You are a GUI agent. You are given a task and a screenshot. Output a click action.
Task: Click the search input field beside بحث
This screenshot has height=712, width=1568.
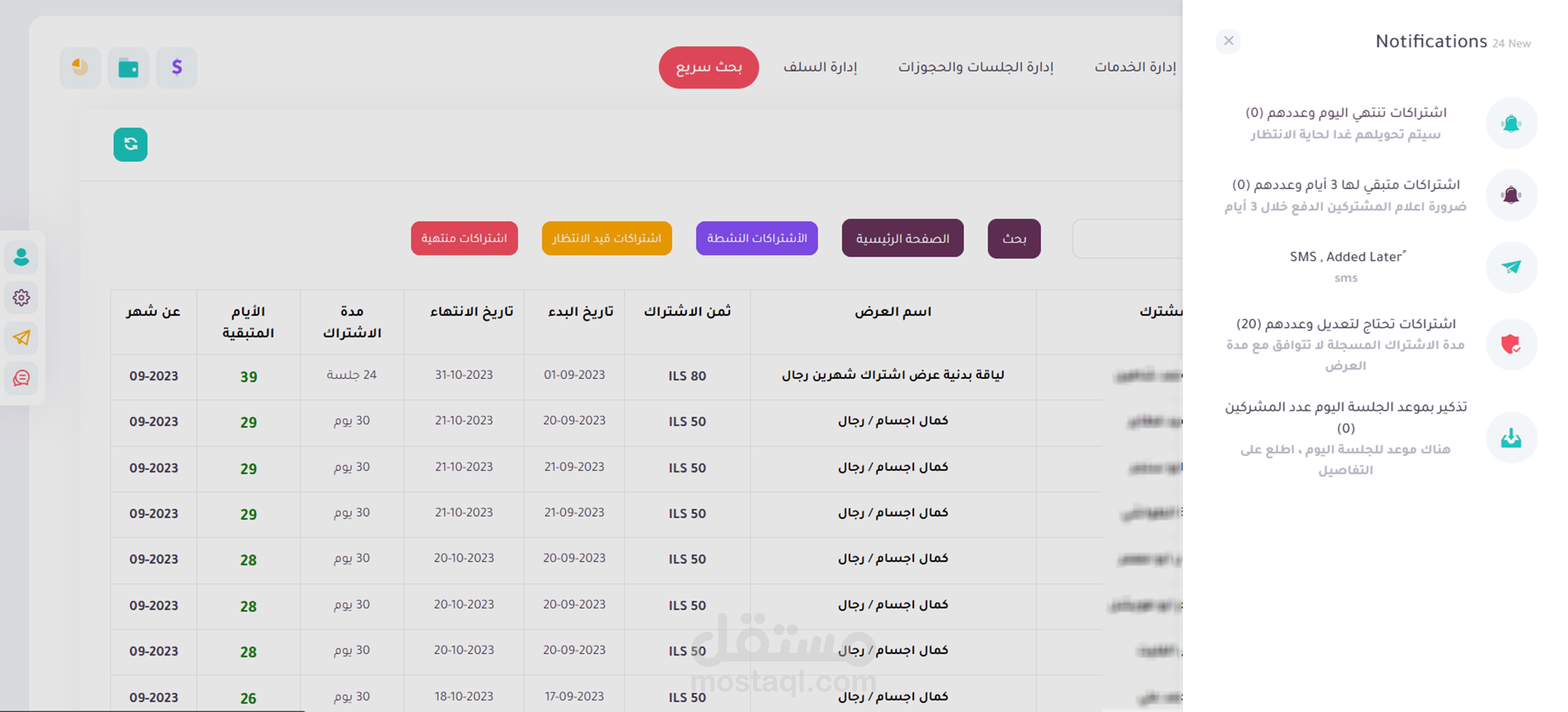1126,239
